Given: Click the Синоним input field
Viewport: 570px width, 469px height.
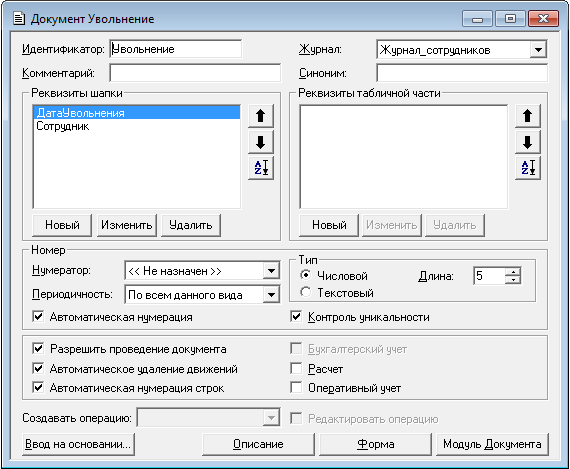Looking at the screenshot, I should click(462, 73).
